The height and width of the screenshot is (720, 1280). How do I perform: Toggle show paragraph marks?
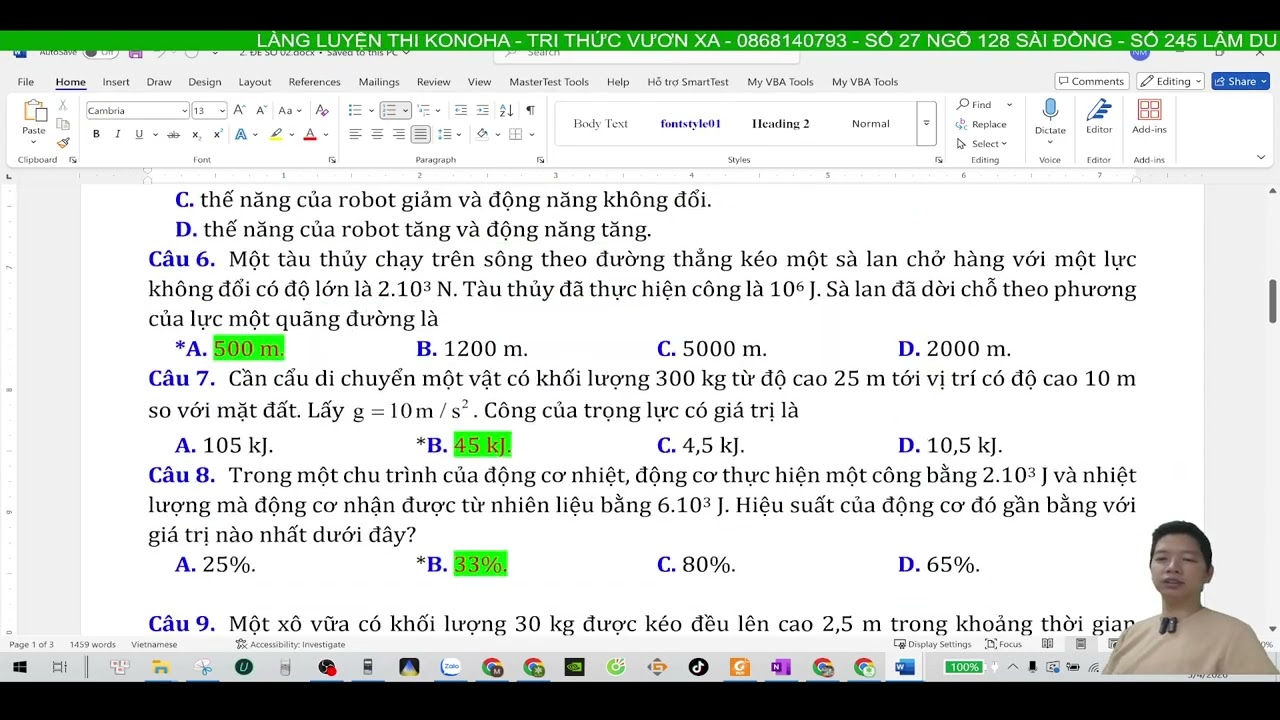click(x=530, y=111)
